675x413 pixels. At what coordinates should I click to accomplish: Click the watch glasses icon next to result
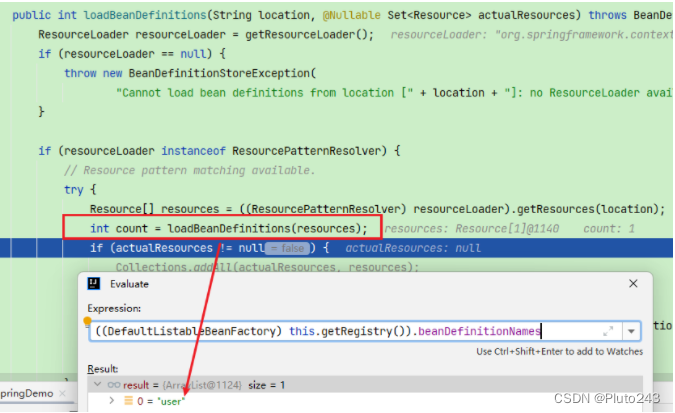tap(114, 385)
